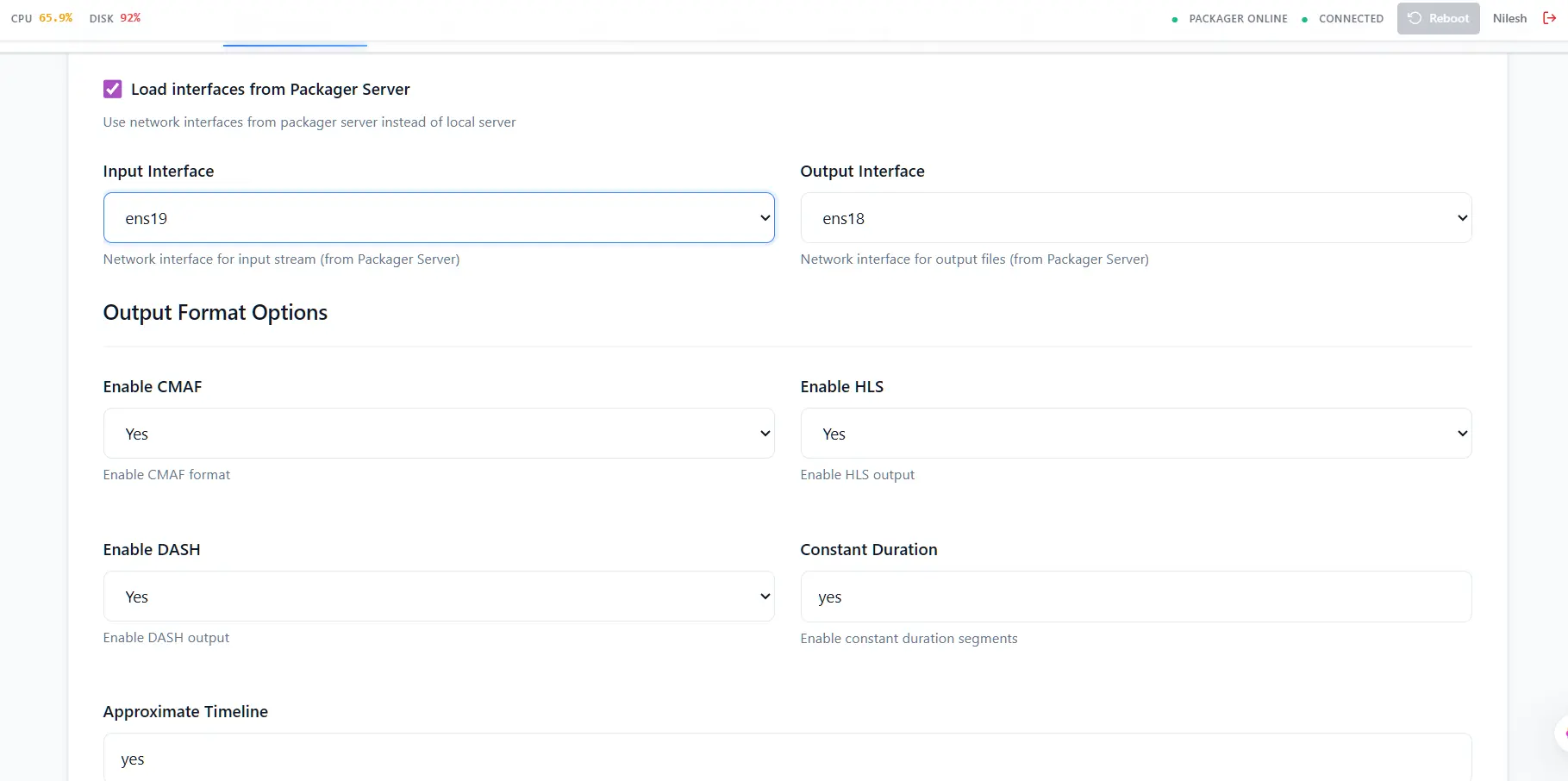Click the logout icon beside Nilesh
The image size is (1568, 781).
[x=1549, y=18]
